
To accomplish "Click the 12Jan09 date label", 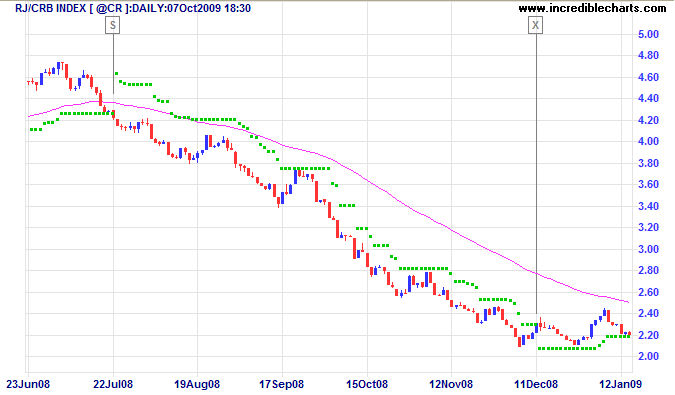I will (x=620, y=384).
